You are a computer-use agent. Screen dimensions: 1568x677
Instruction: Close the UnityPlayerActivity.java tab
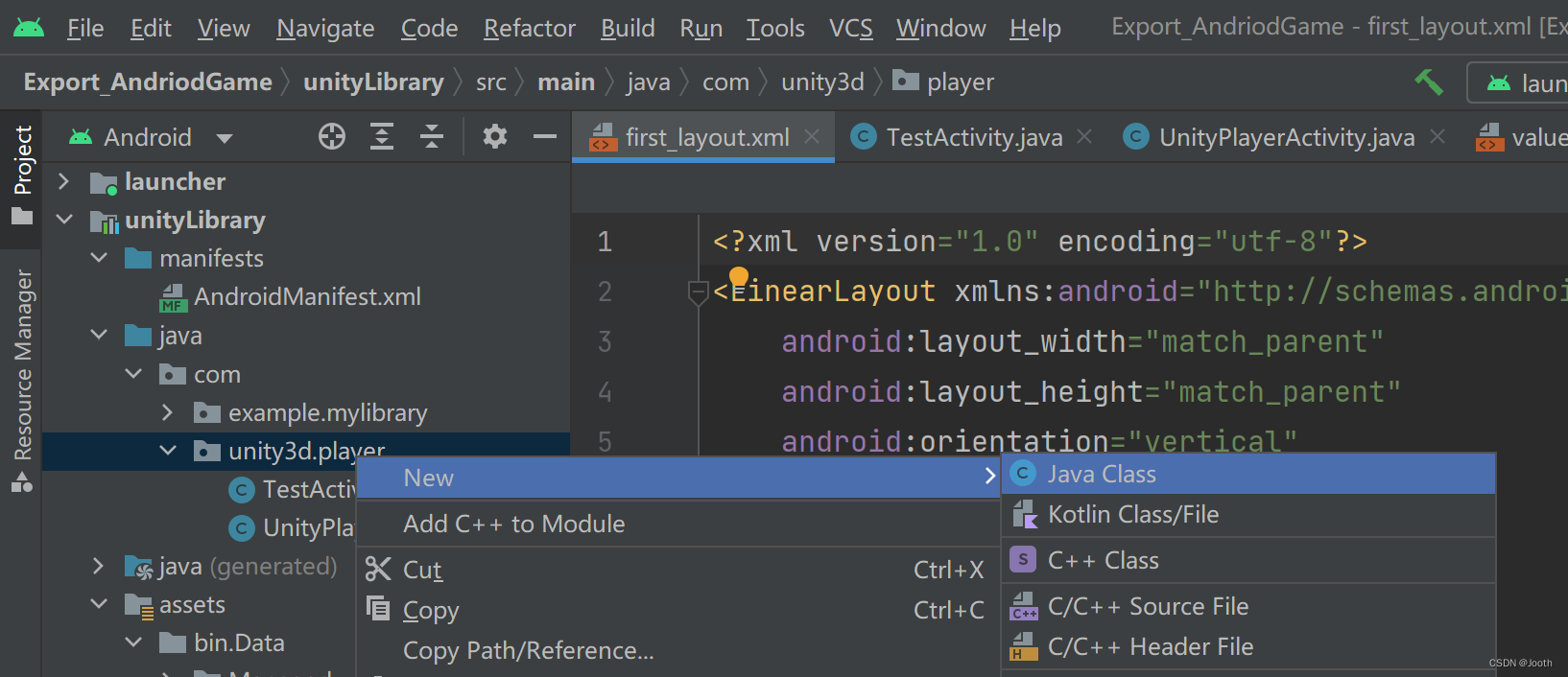pos(1437,136)
